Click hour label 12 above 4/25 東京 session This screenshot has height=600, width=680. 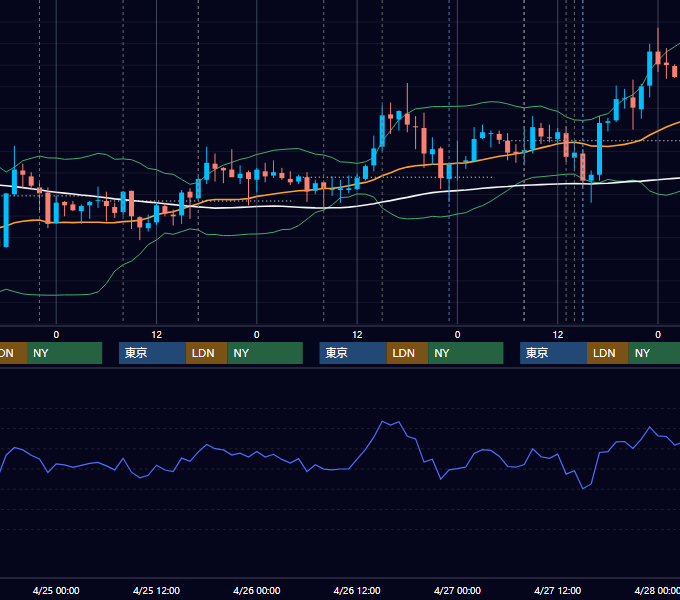pyautogui.click(x=156, y=335)
